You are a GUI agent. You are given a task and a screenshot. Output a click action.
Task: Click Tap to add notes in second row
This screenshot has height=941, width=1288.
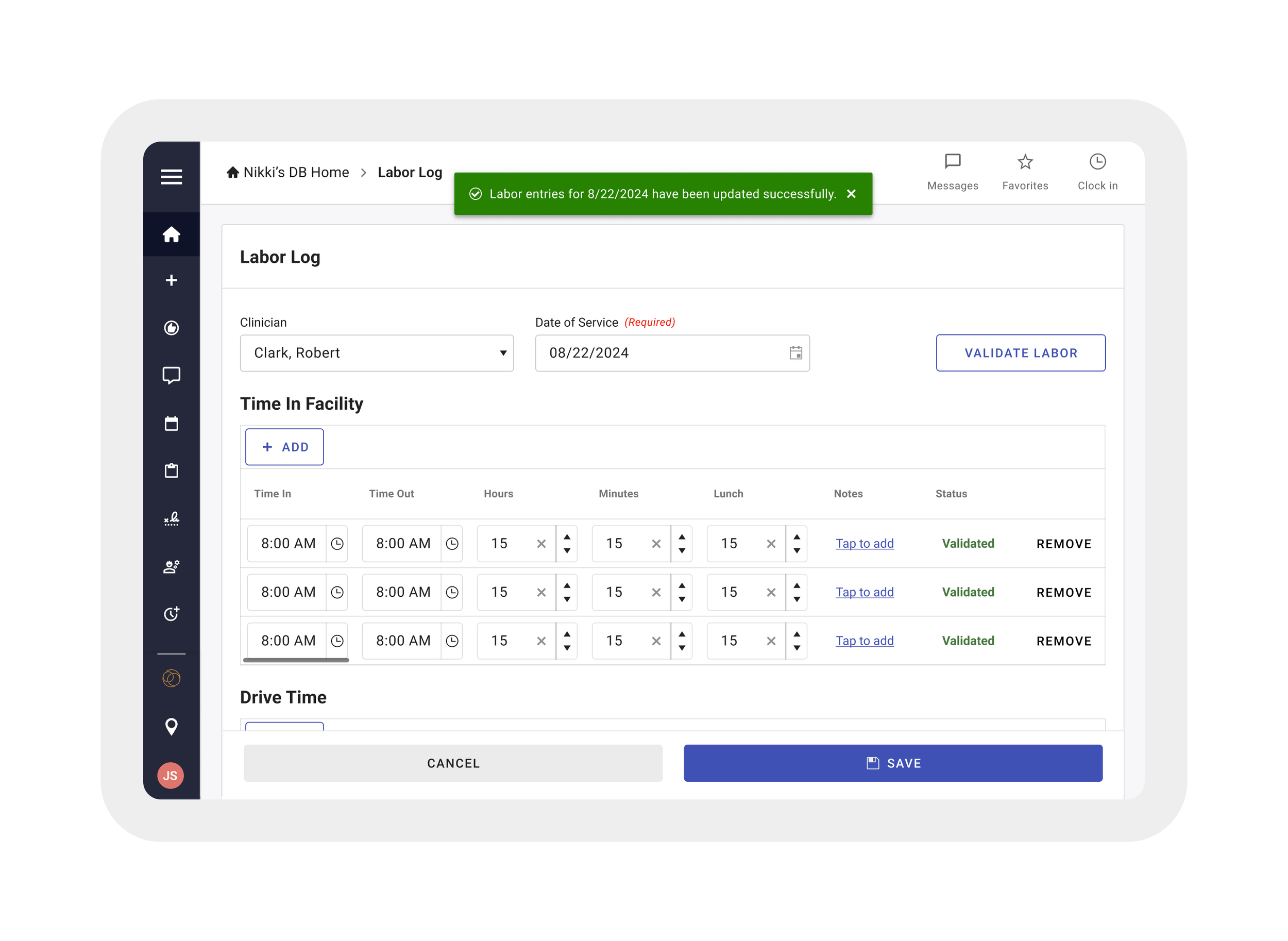[864, 593]
